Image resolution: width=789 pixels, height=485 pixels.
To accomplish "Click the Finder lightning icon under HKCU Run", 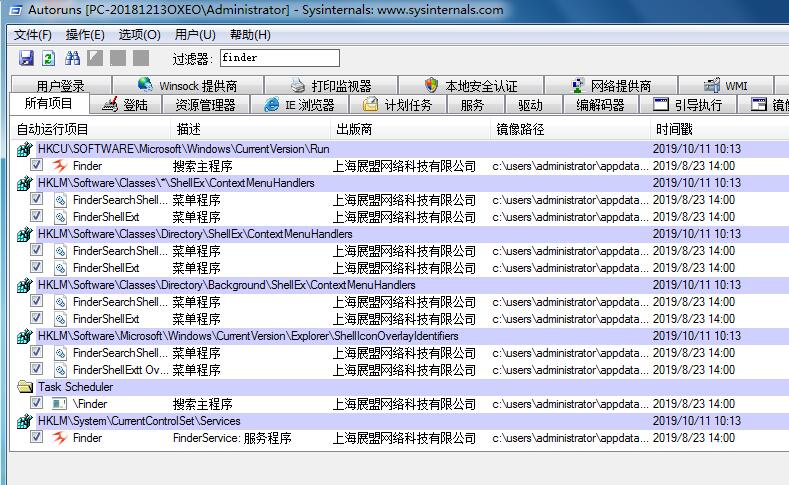I will (60, 166).
